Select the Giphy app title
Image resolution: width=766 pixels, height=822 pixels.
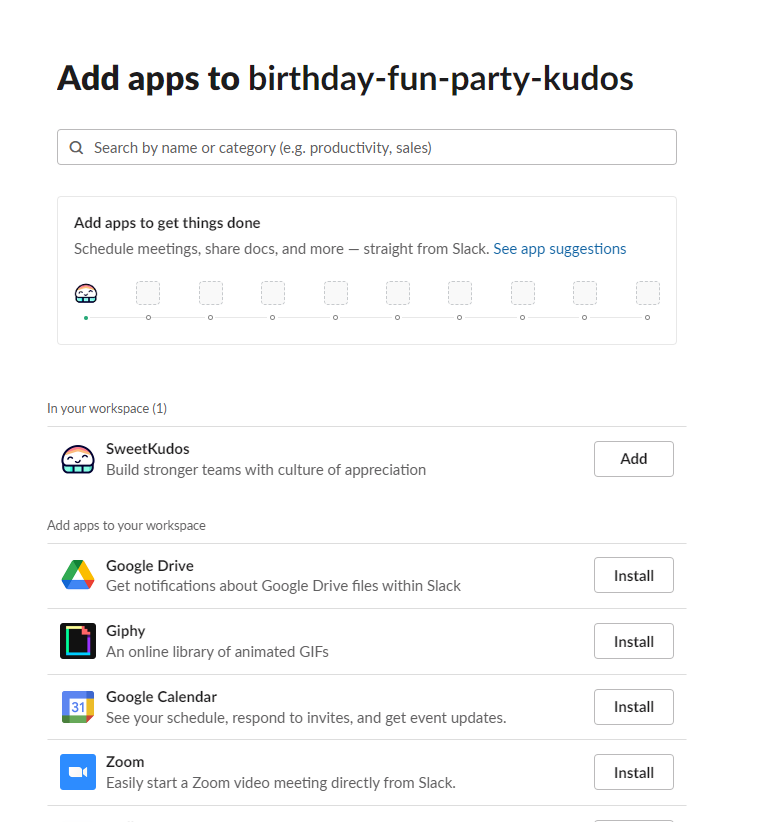point(126,631)
